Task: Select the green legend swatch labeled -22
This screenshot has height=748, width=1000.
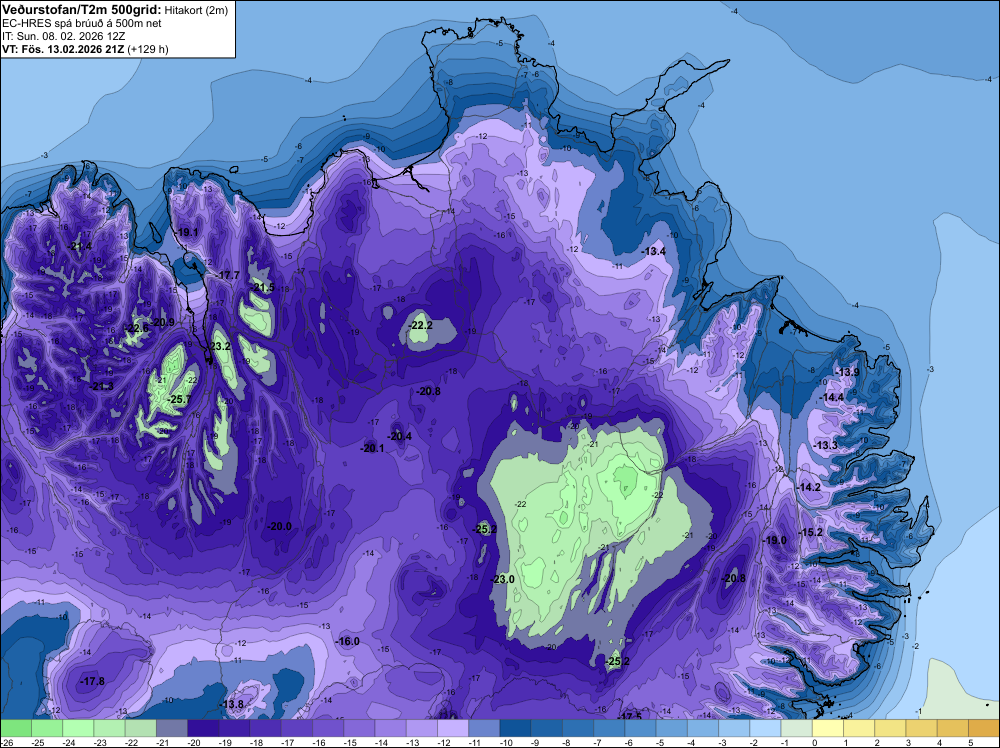Action: (140, 728)
